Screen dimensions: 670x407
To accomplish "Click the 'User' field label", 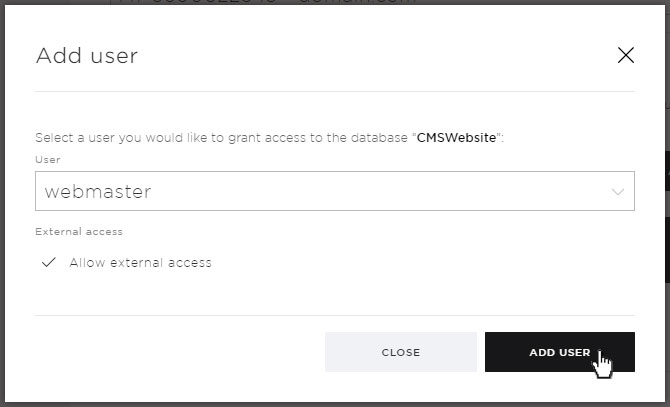I will pyautogui.click(x=48, y=160).
